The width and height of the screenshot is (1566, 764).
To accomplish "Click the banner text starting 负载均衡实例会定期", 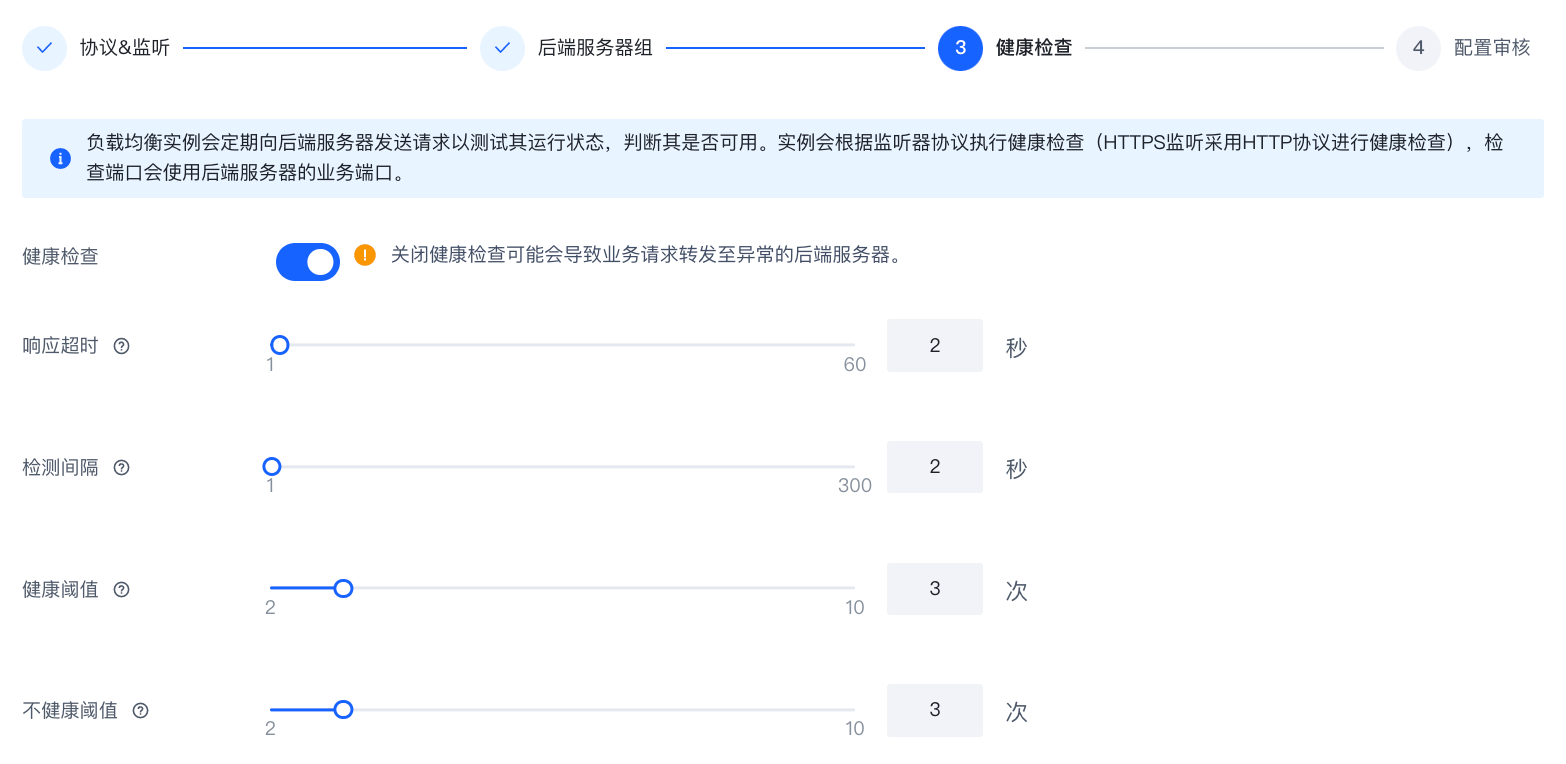I will (x=795, y=157).
